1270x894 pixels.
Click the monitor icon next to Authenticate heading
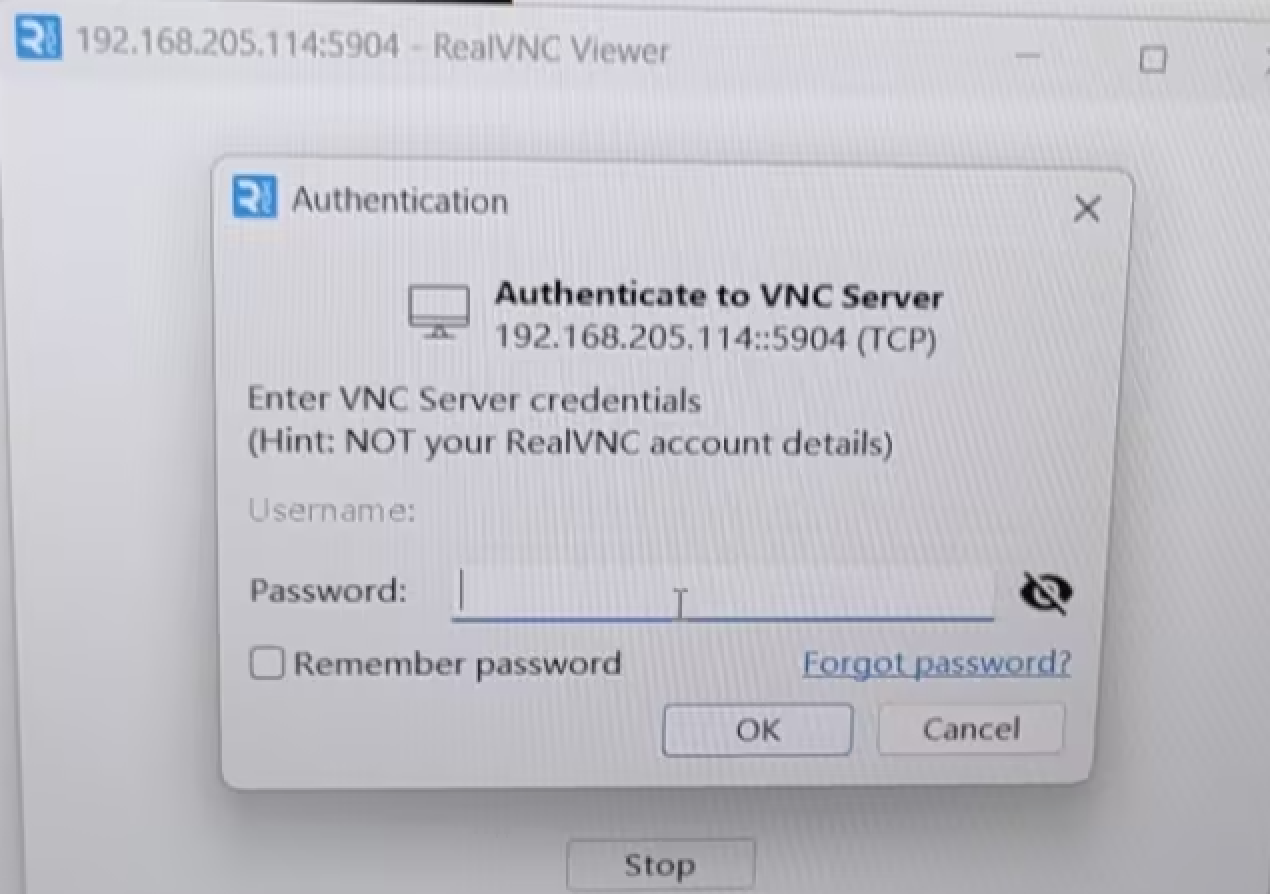click(x=439, y=312)
